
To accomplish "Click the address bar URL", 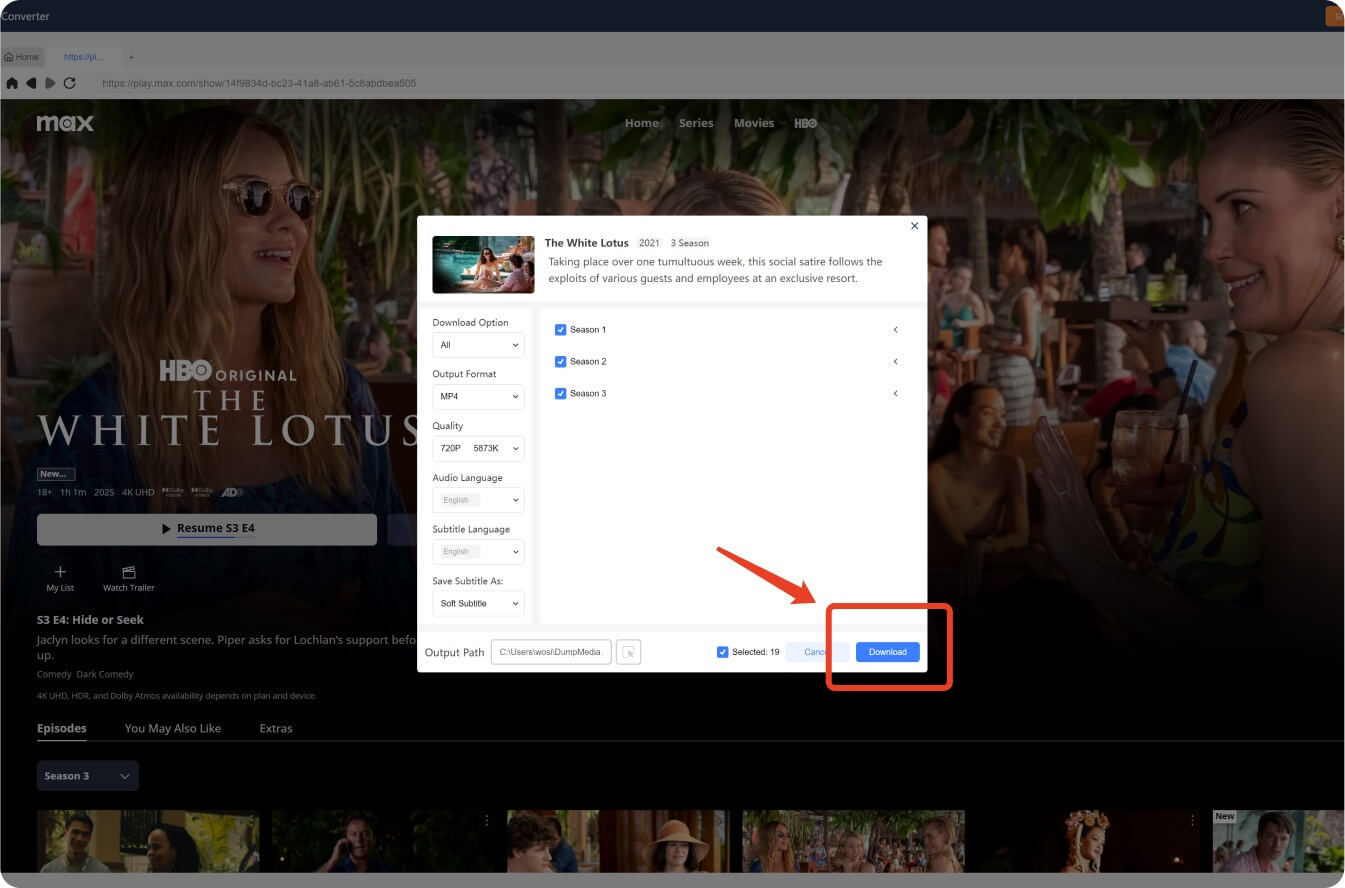I will (x=259, y=83).
